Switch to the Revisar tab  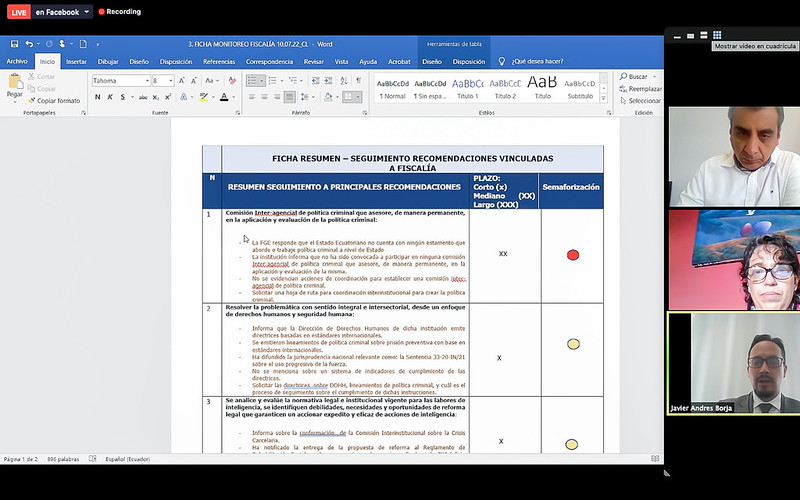pos(314,61)
